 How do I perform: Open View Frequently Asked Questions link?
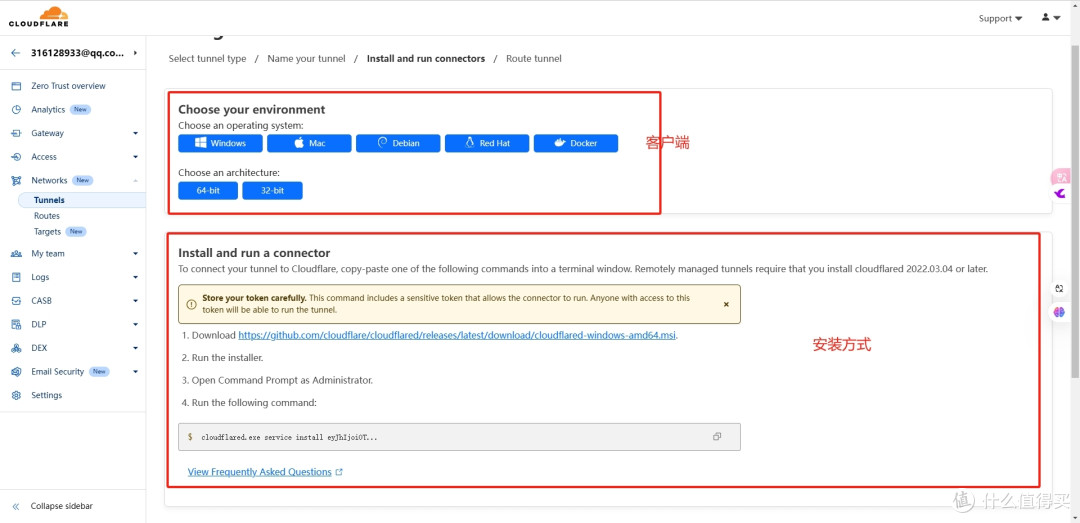click(260, 472)
